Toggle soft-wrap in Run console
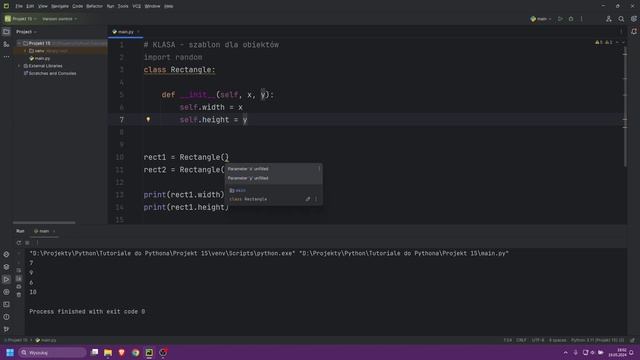This screenshot has width=640, height=360. (x=19, y=270)
